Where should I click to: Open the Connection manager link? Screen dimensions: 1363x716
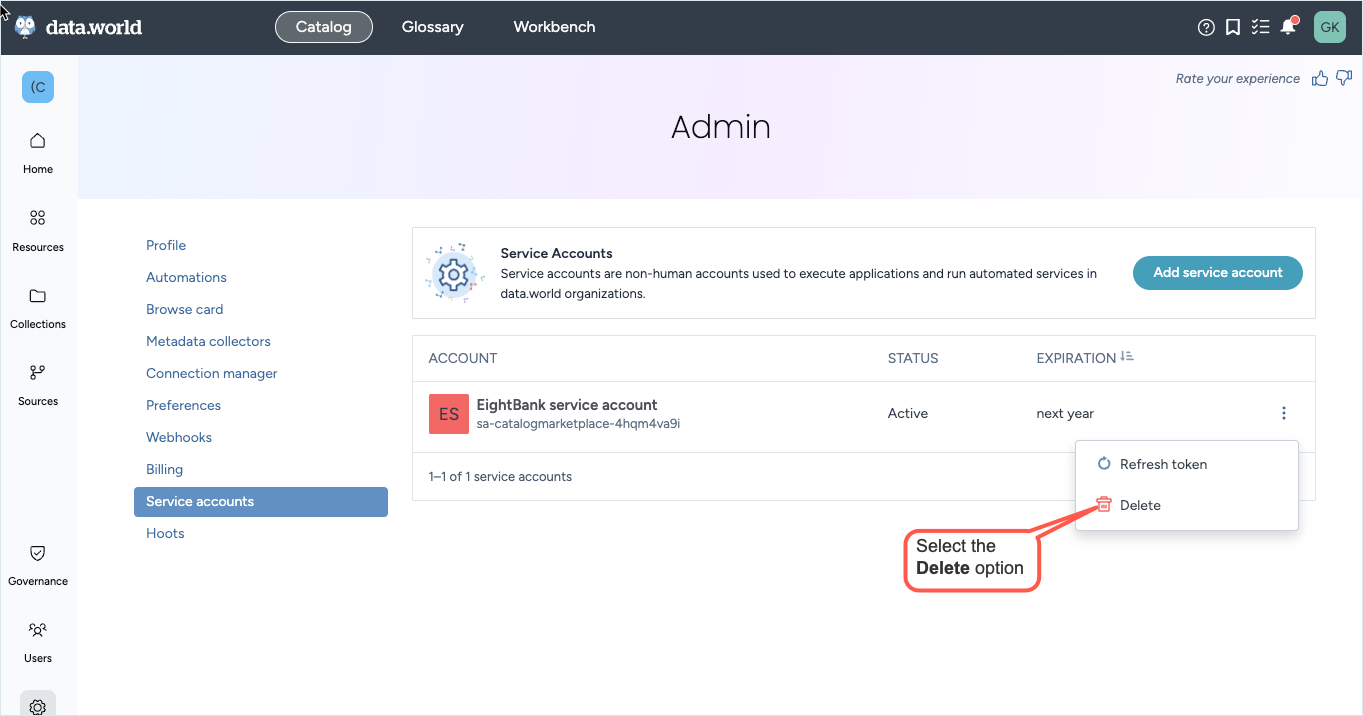click(212, 373)
